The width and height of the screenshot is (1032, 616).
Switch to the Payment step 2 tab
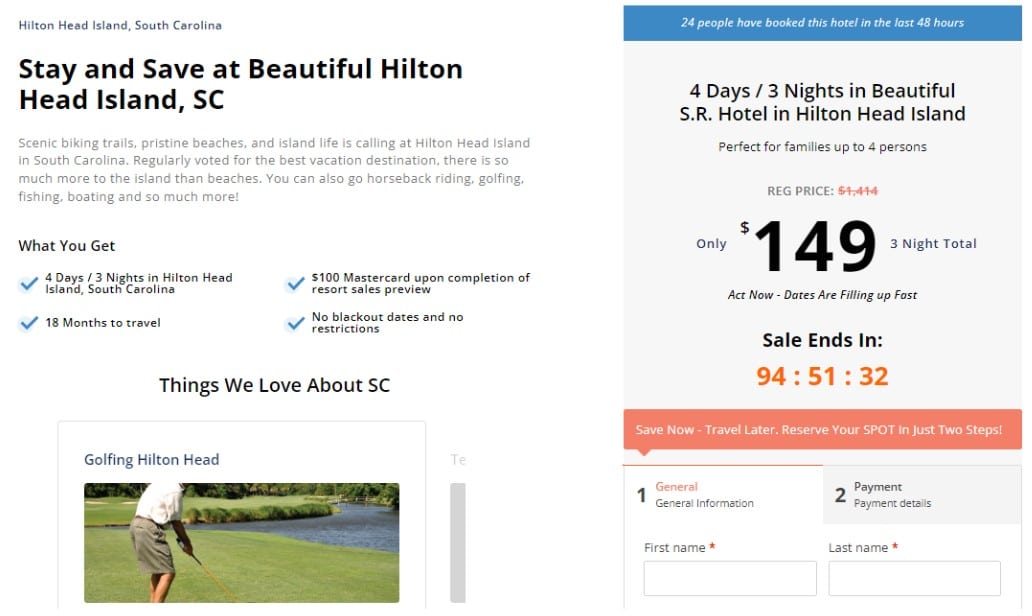pyautogui.click(x=922, y=495)
